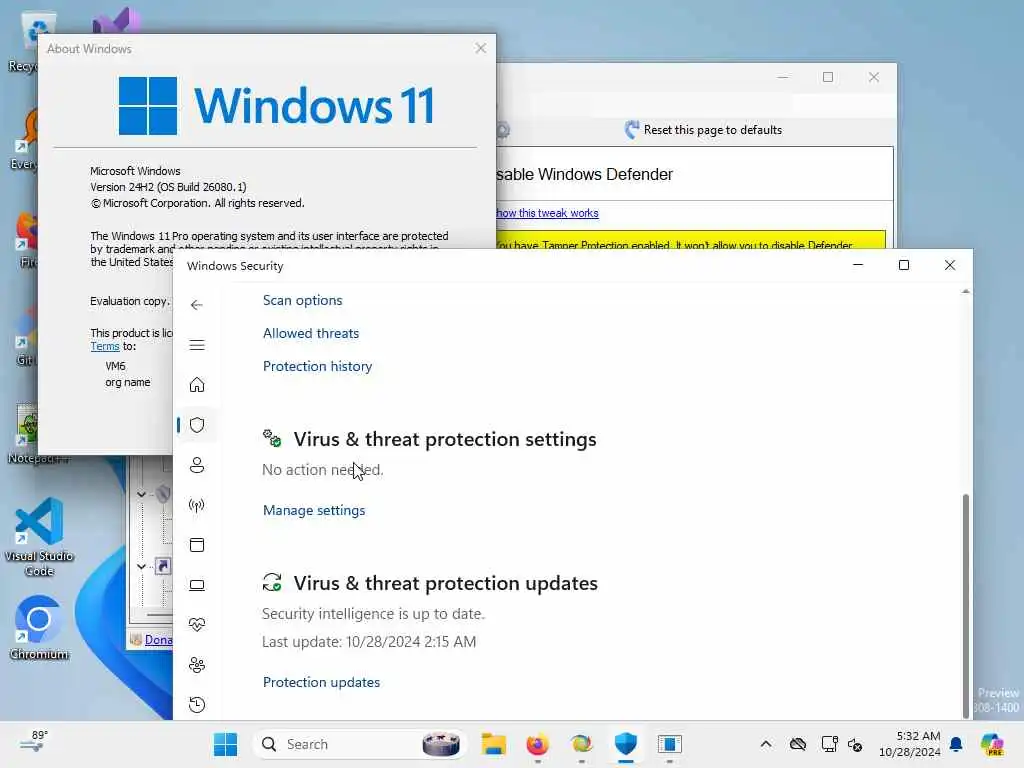Open the 'how this tweak works' link
1024x768 pixels.
(547, 213)
